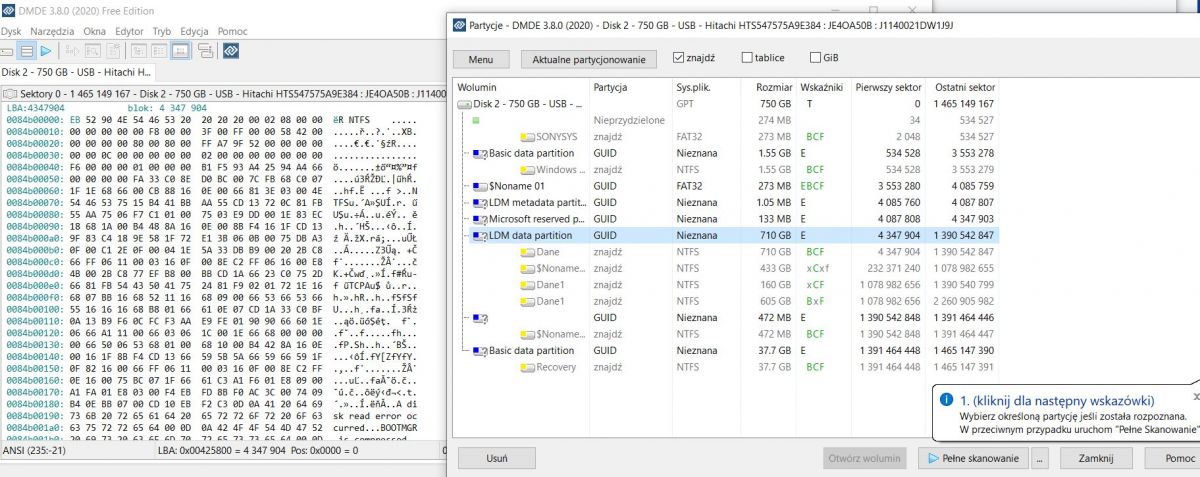Image resolution: width=1200 pixels, height=477 pixels.
Task: Click the LDM data partition icon
Action: coord(478,236)
